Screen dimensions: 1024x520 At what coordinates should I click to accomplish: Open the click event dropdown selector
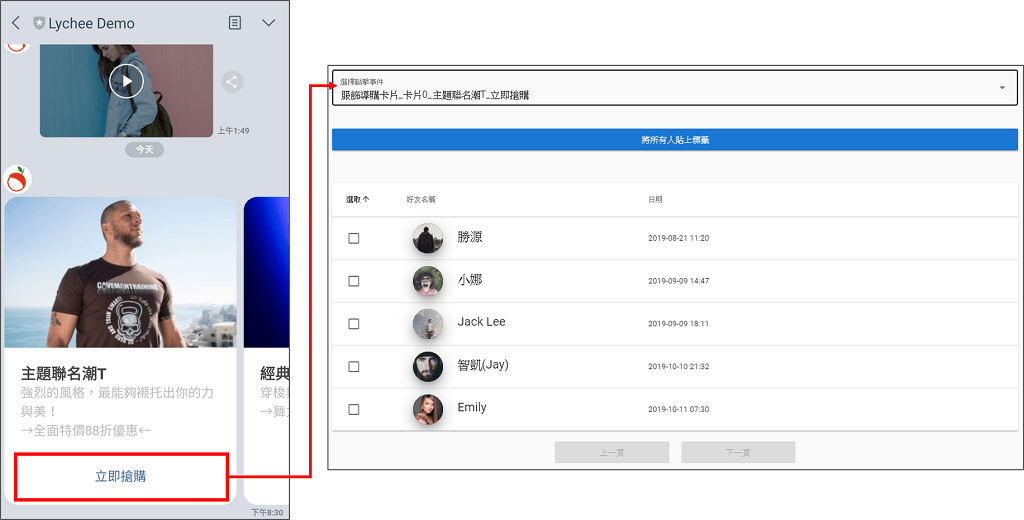[660, 89]
